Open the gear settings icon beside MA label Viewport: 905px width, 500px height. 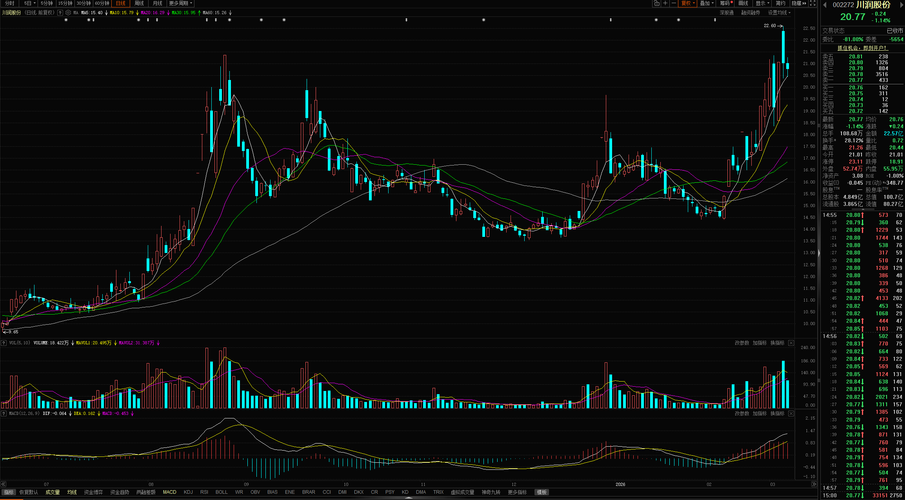click(x=68, y=12)
